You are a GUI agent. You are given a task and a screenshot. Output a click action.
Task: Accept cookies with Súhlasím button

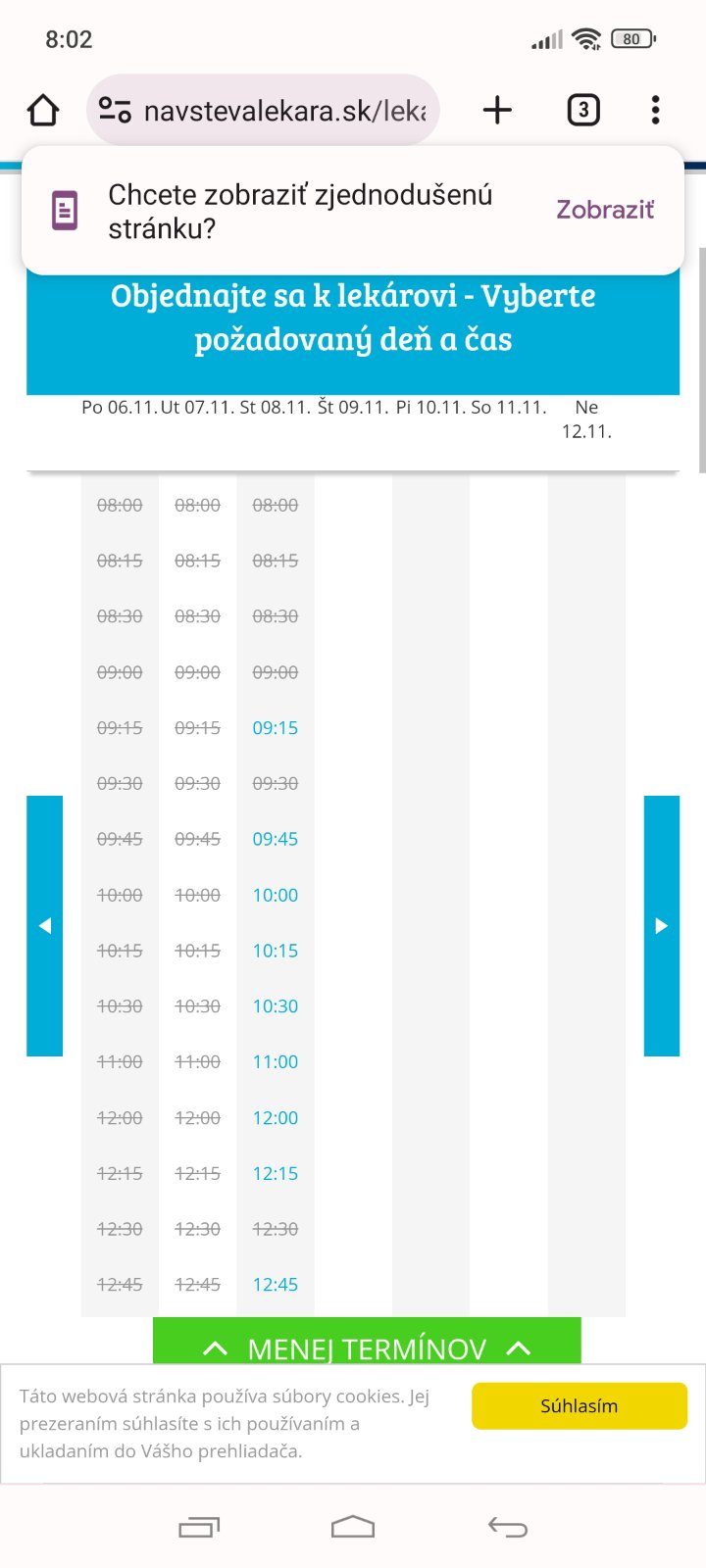(580, 1406)
